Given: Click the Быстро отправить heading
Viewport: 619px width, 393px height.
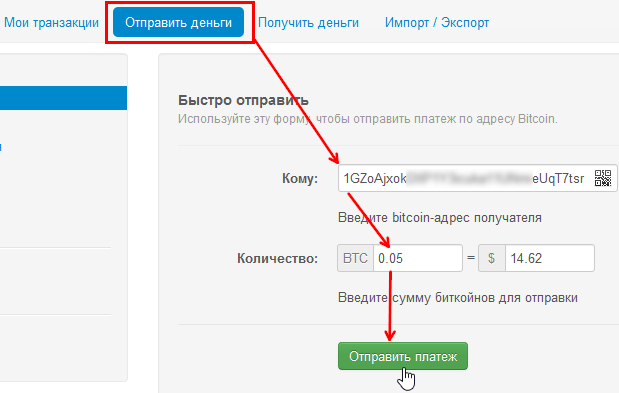Looking at the screenshot, I should click(x=244, y=100).
